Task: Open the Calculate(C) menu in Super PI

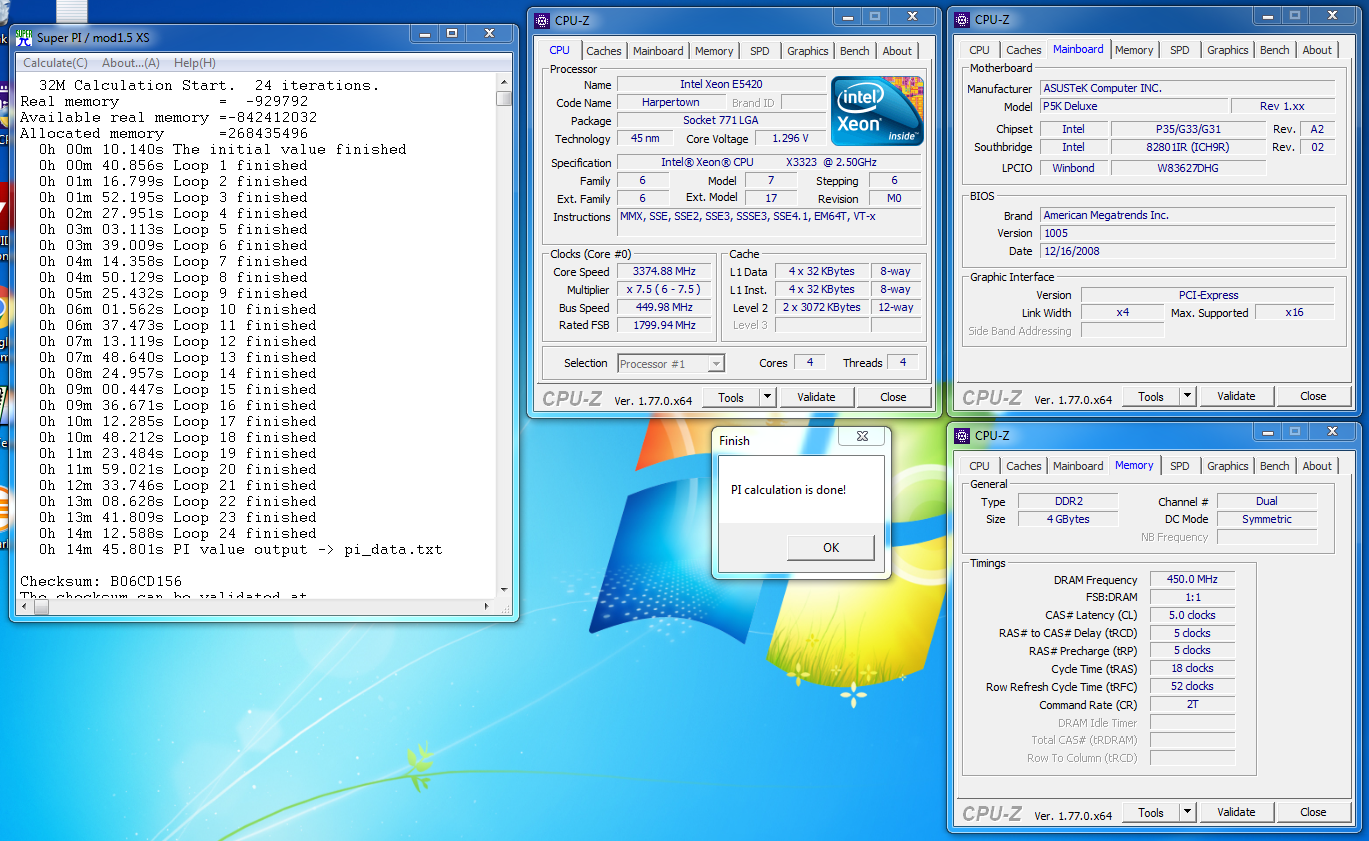Action: 55,63
